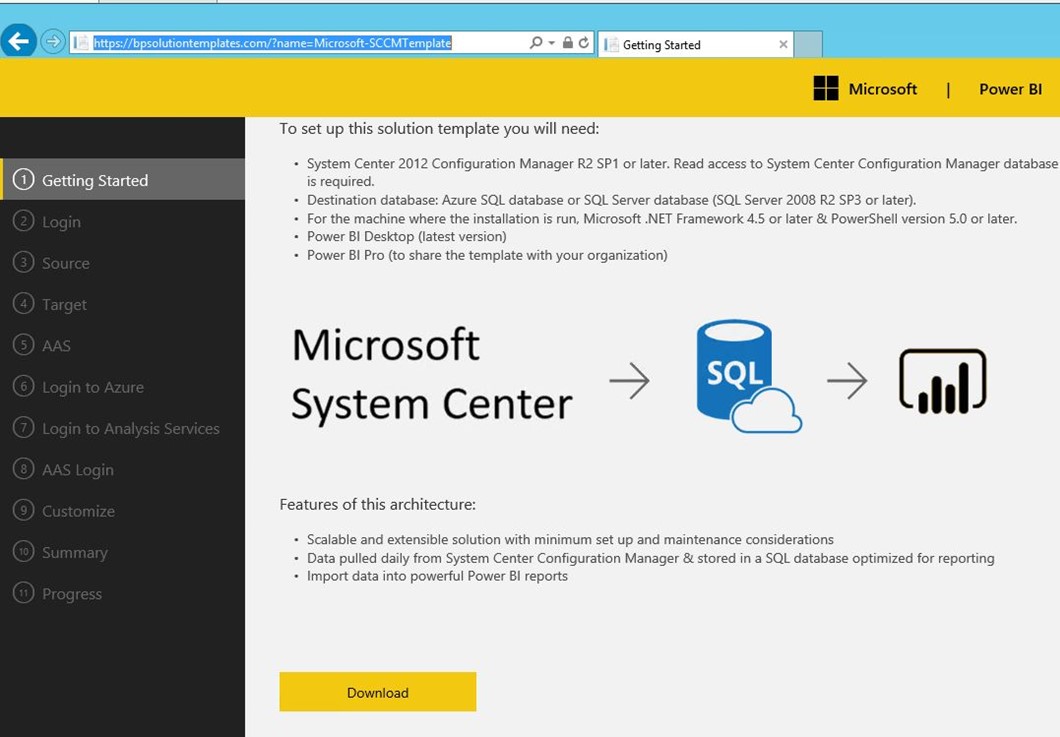Screen dimensions: 1060x737
Task: Go to the Login to Azure step
Action: coord(122,387)
